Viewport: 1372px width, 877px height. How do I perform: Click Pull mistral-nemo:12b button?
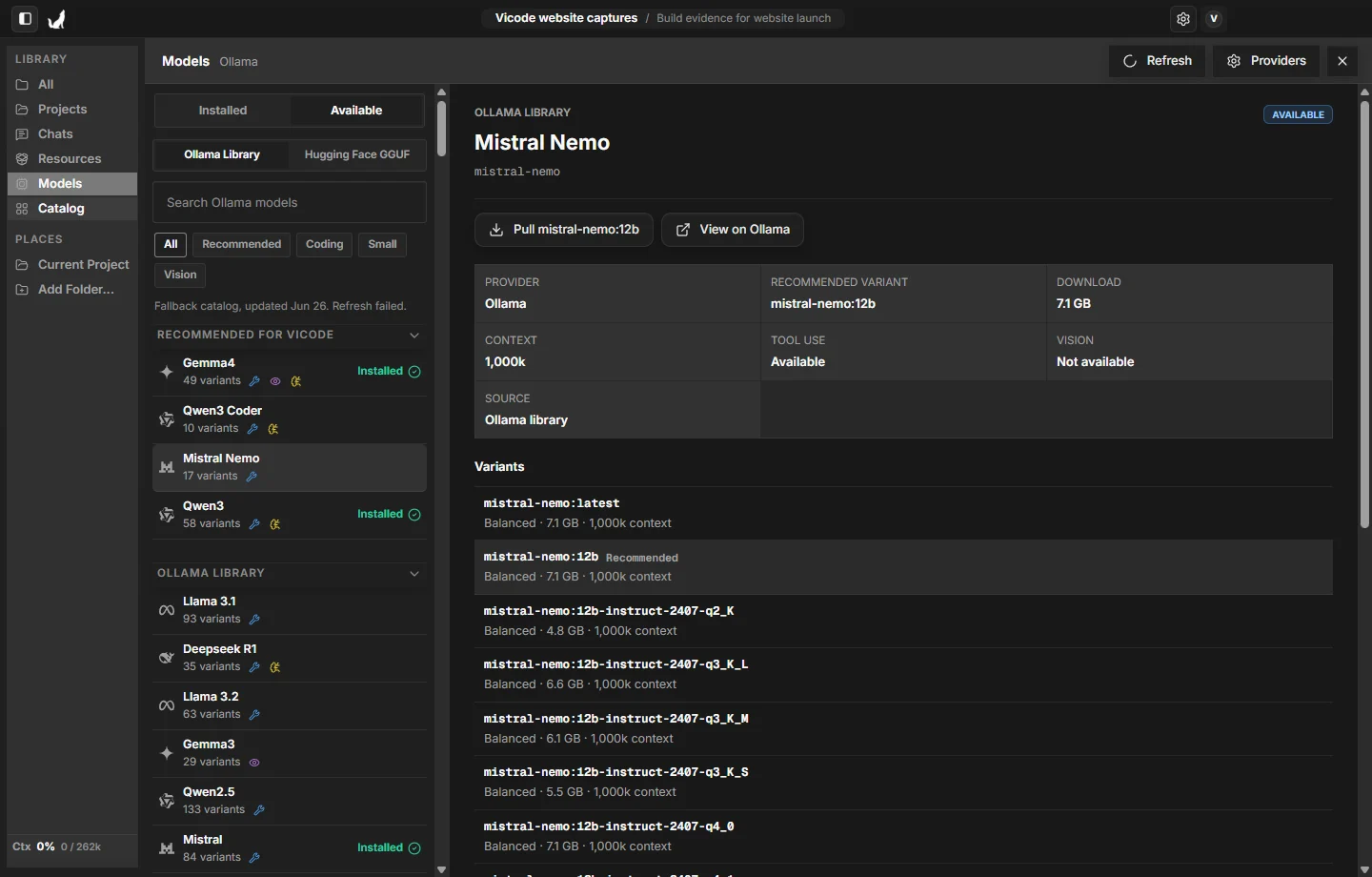pyautogui.click(x=564, y=230)
